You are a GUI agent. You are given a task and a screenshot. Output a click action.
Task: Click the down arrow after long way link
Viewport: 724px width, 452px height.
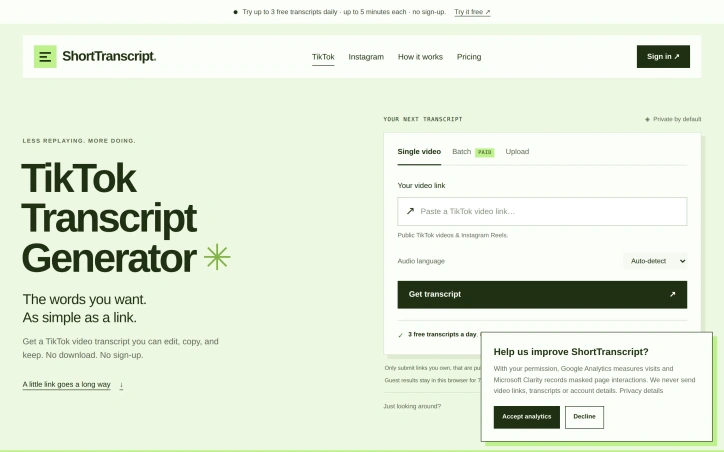click(x=121, y=385)
